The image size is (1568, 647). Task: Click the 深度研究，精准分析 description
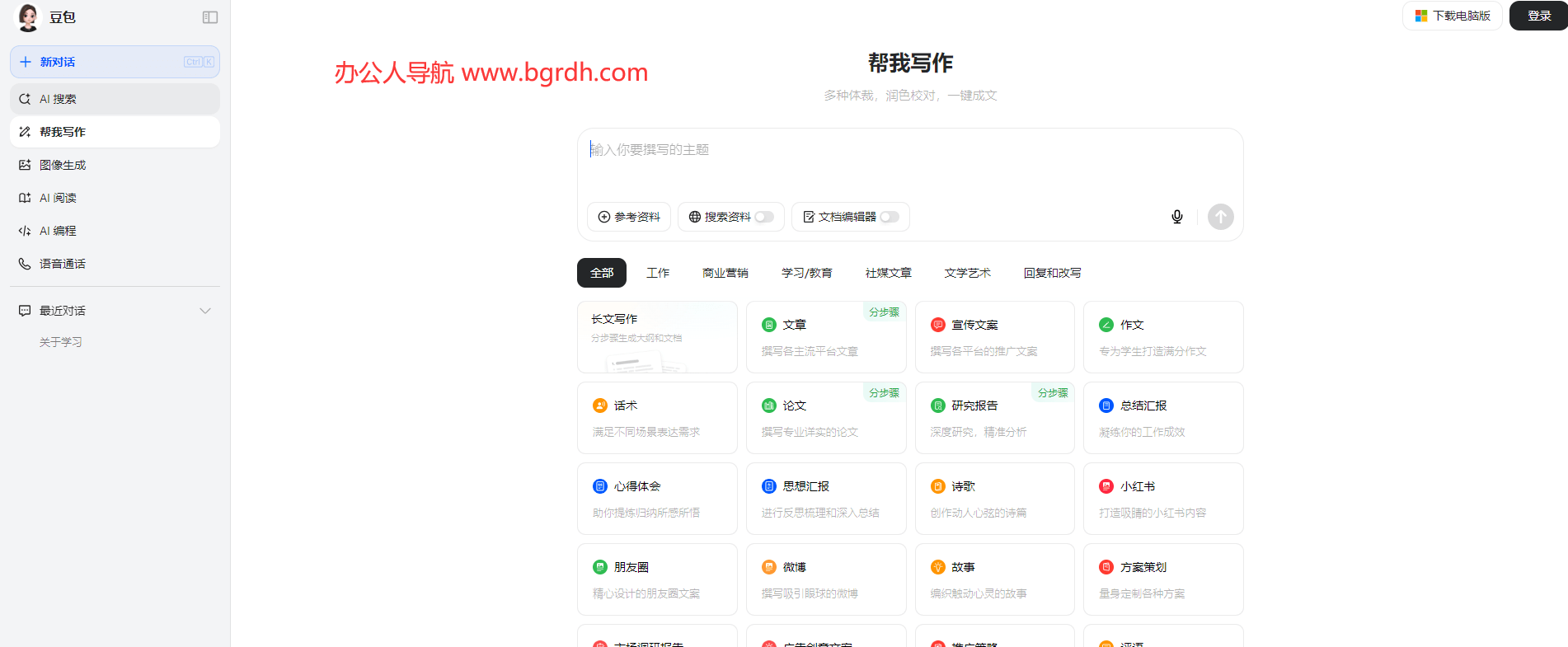(979, 432)
